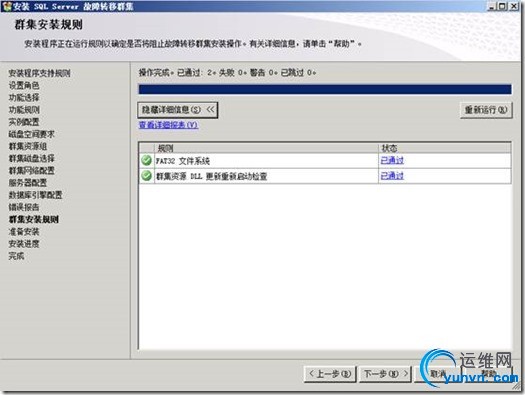Image resolution: width=525 pixels, height=395 pixels.
Task: Select 错误报告 step in sidebar
Action: coord(24,207)
